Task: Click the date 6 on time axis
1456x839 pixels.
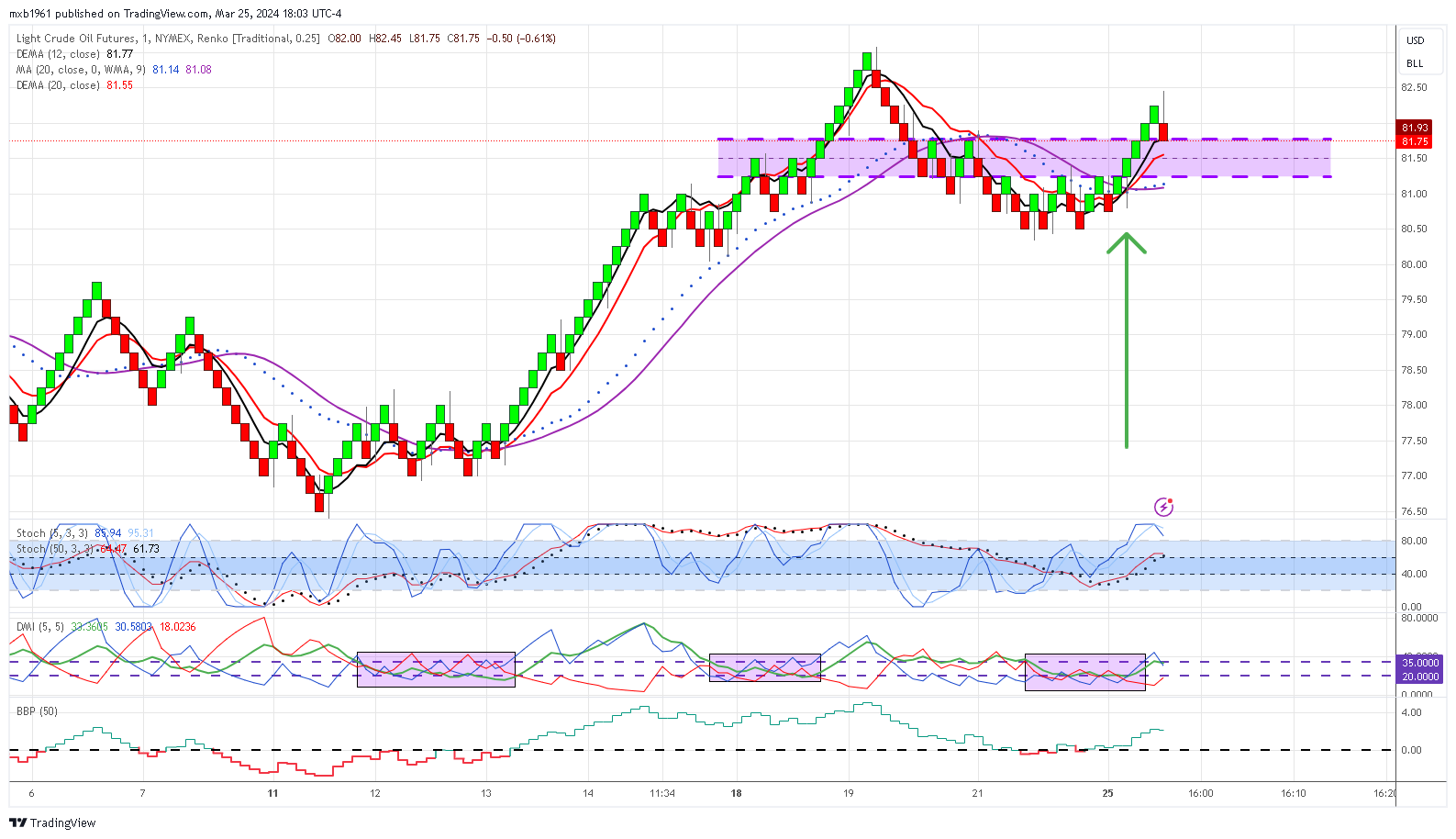Action: (31, 794)
